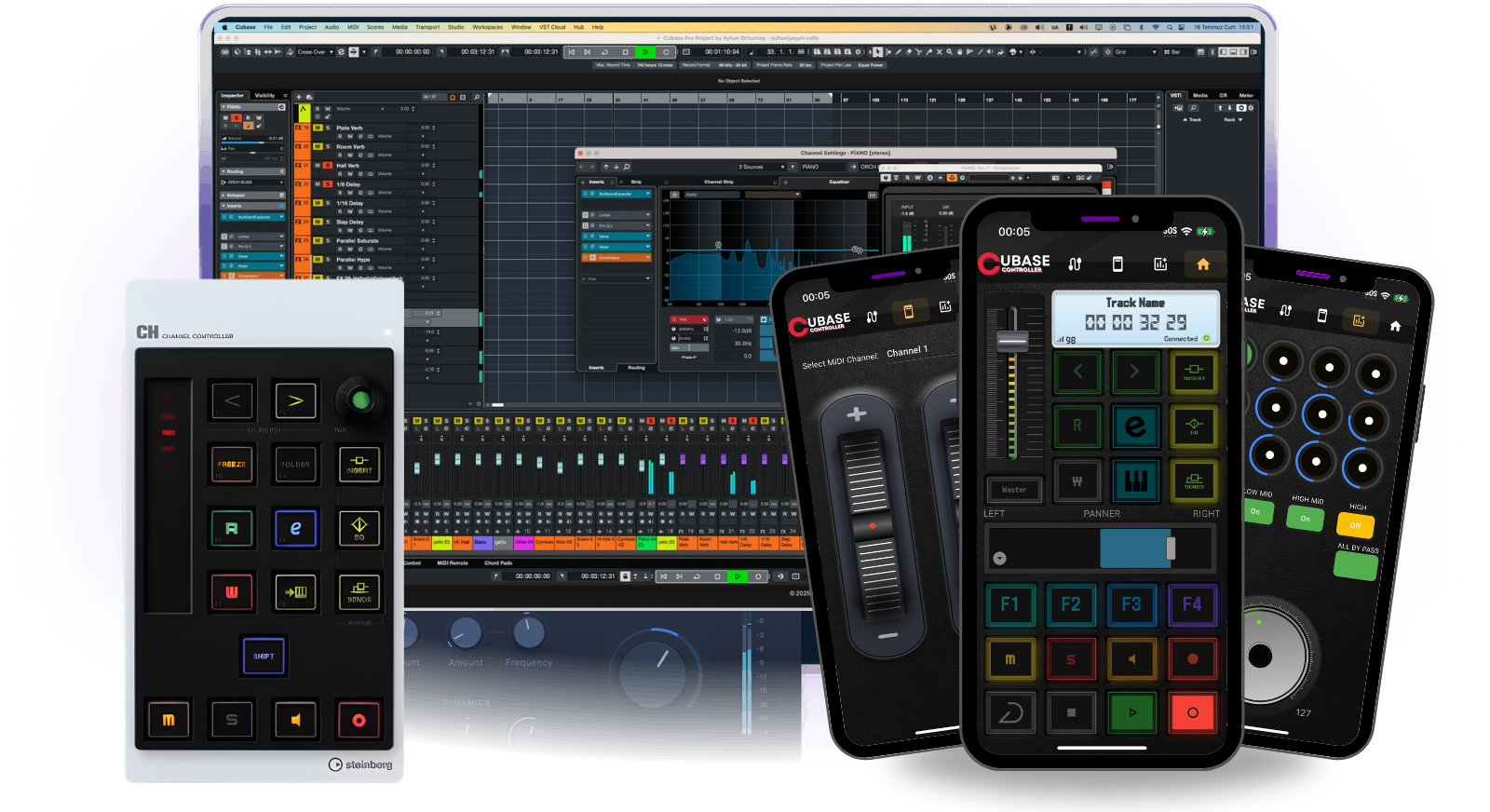Open 3 Sources dropdown in Channel Settings window
This screenshot has height=812, width=1490.
(x=762, y=167)
